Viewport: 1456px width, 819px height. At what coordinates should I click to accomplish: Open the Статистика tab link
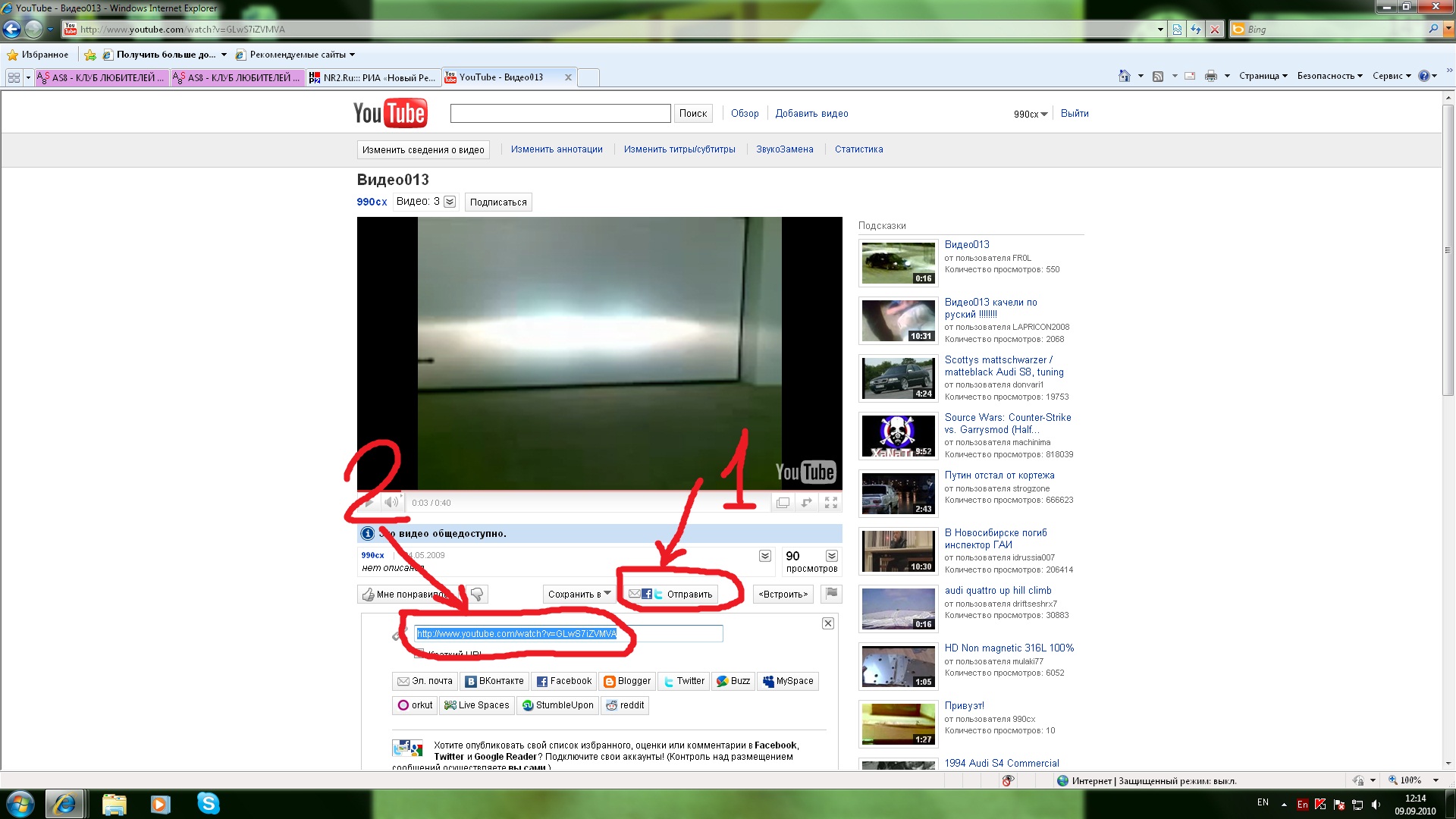[858, 149]
